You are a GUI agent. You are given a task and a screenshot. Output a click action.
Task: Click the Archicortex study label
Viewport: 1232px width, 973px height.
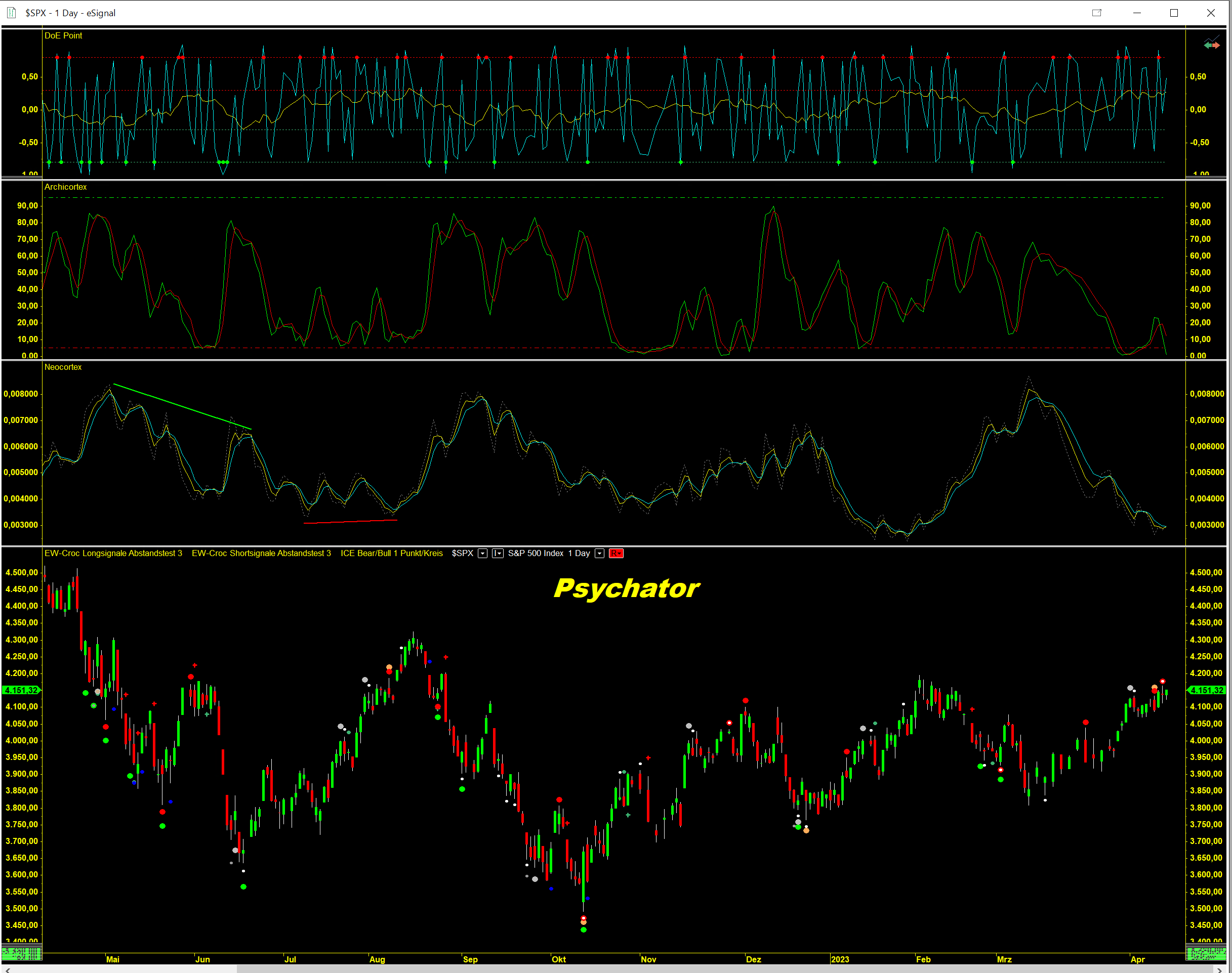click(65, 187)
